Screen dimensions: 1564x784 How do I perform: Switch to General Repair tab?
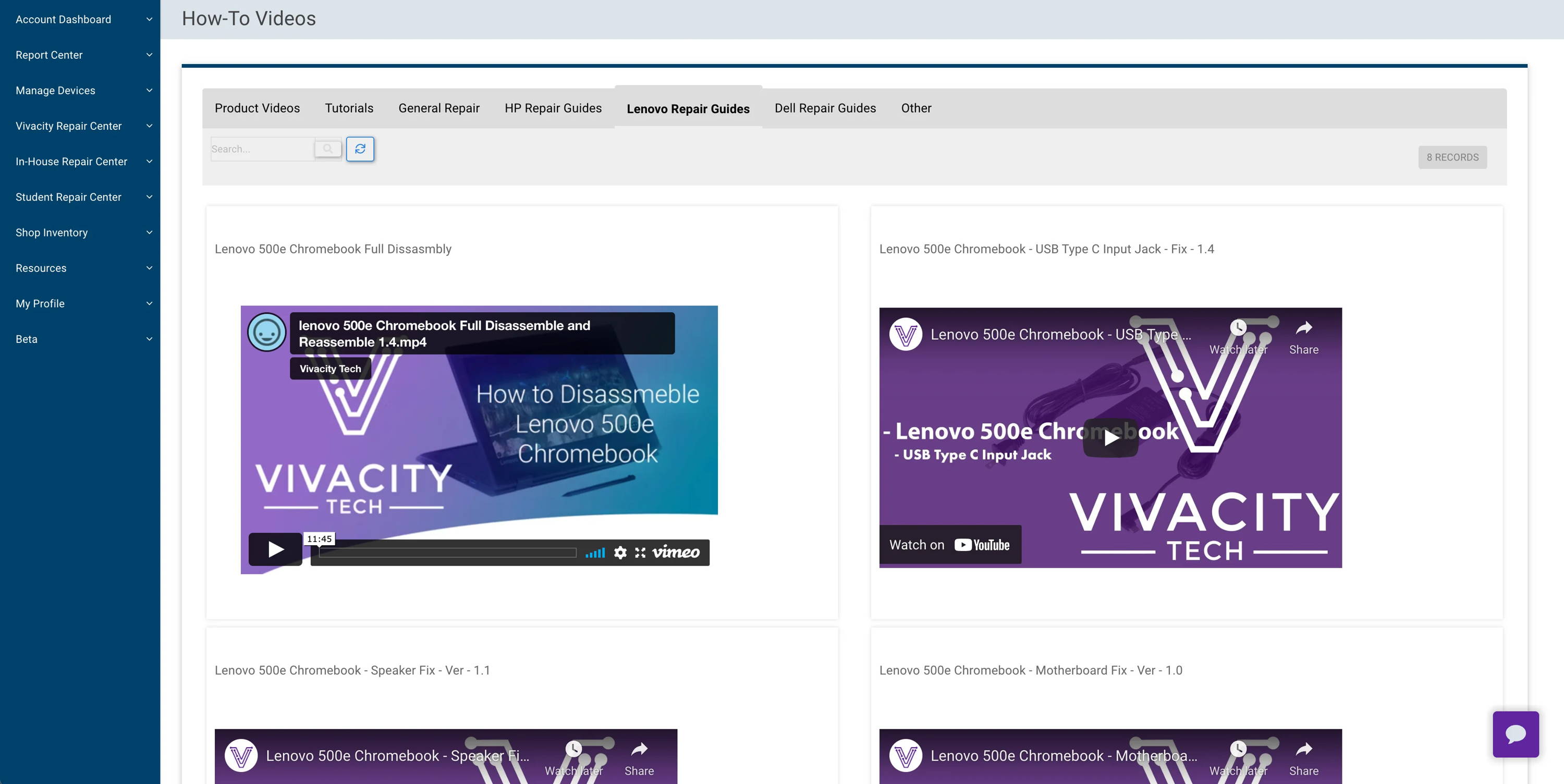439,108
